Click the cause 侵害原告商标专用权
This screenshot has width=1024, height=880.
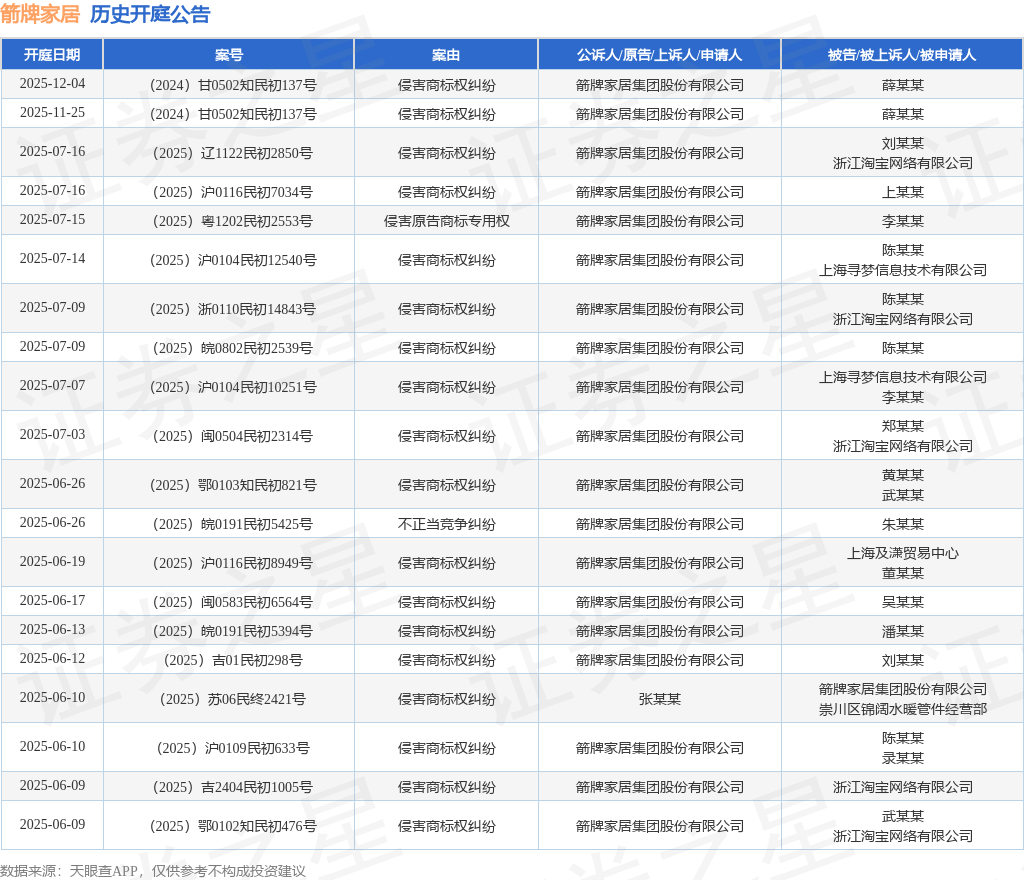(x=447, y=221)
